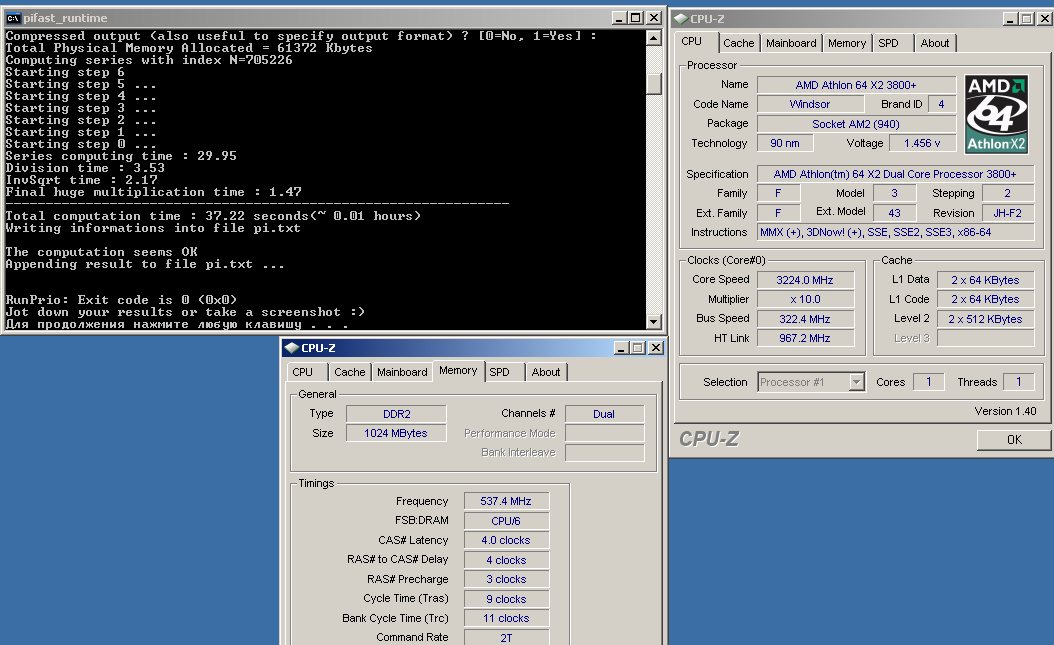Click the AMD Athlon X2 logo image
The width and height of the screenshot is (1054, 645).
tap(996, 114)
